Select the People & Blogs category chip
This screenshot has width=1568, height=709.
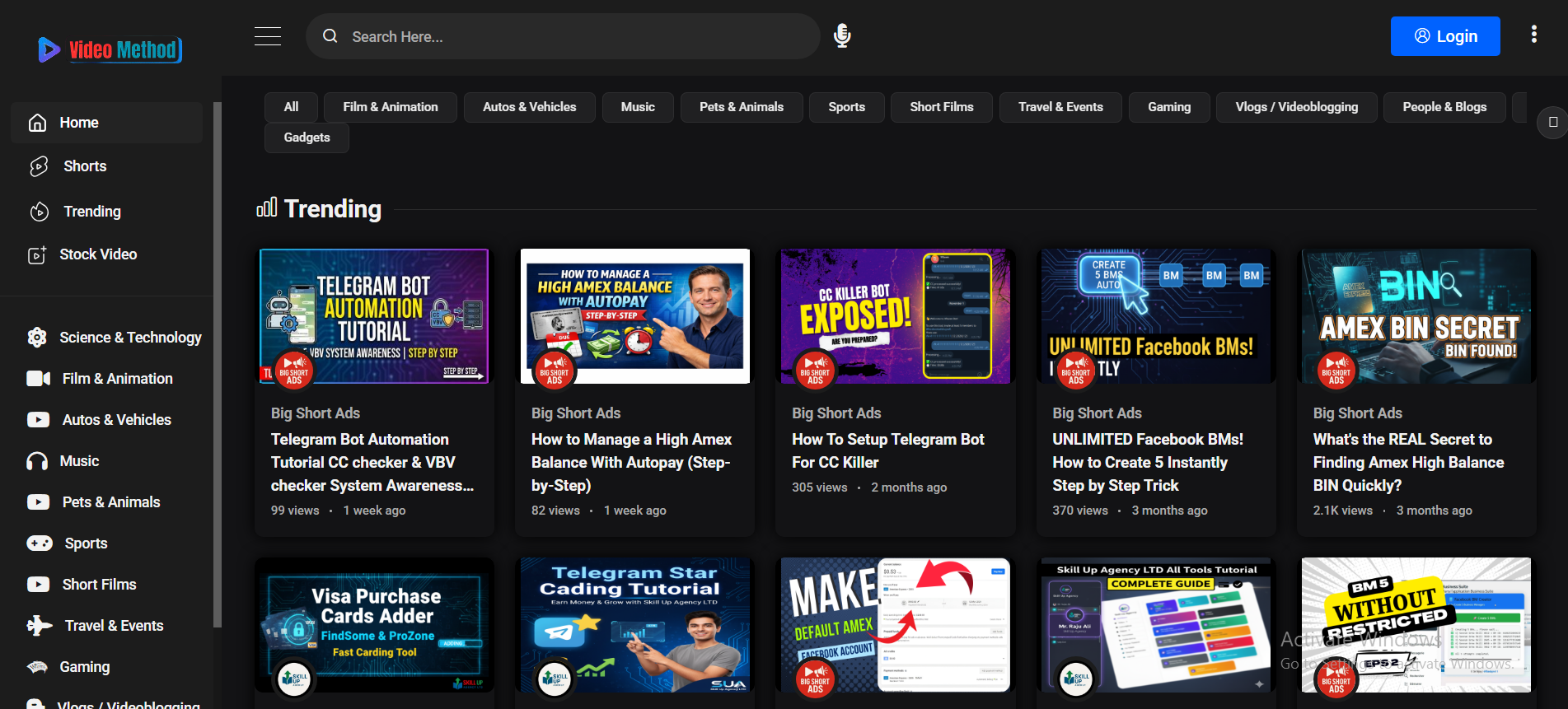(1445, 107)
